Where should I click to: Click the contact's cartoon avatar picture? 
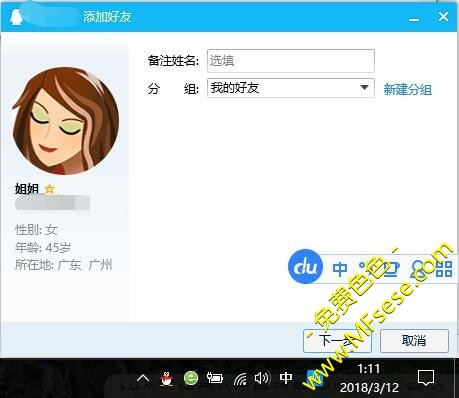66,121
